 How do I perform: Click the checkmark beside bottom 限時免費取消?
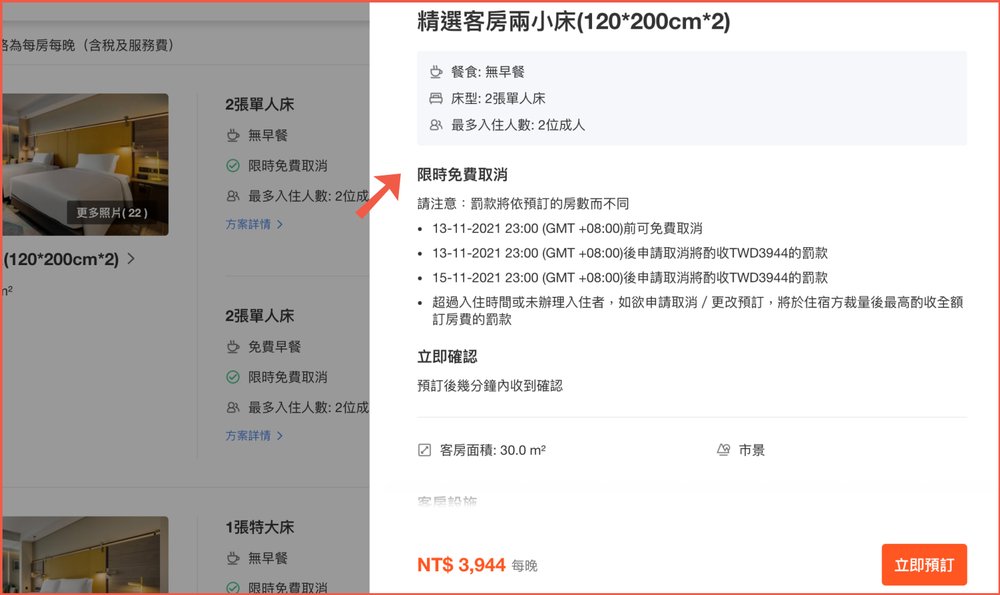231,589
